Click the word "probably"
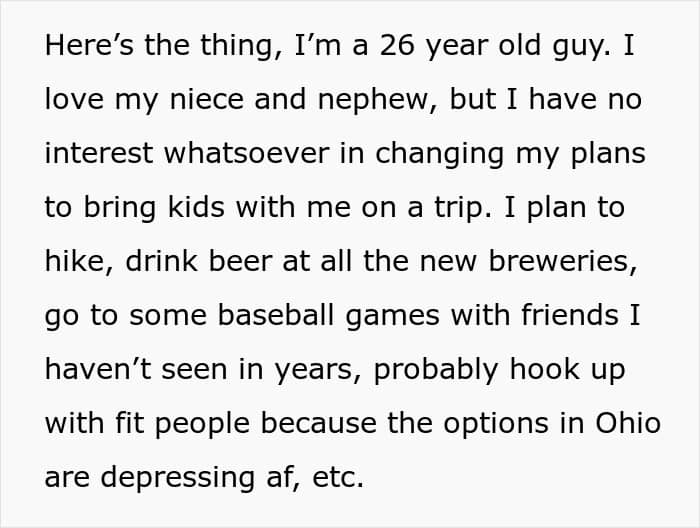The width and height of the screenshot is (700, 528). (x=436, y=371)
